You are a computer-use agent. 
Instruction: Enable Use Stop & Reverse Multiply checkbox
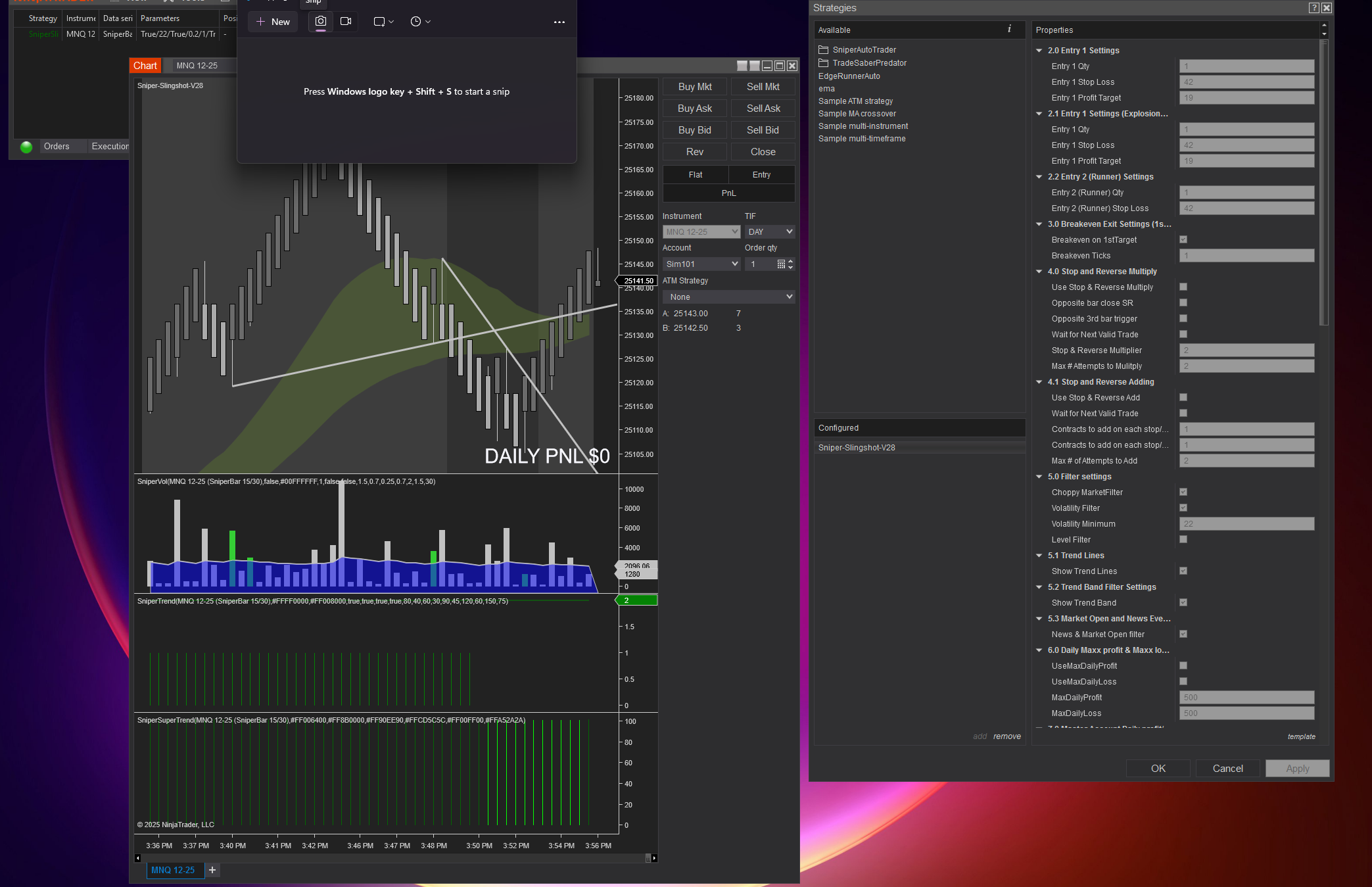click(x=1183, y=287)
